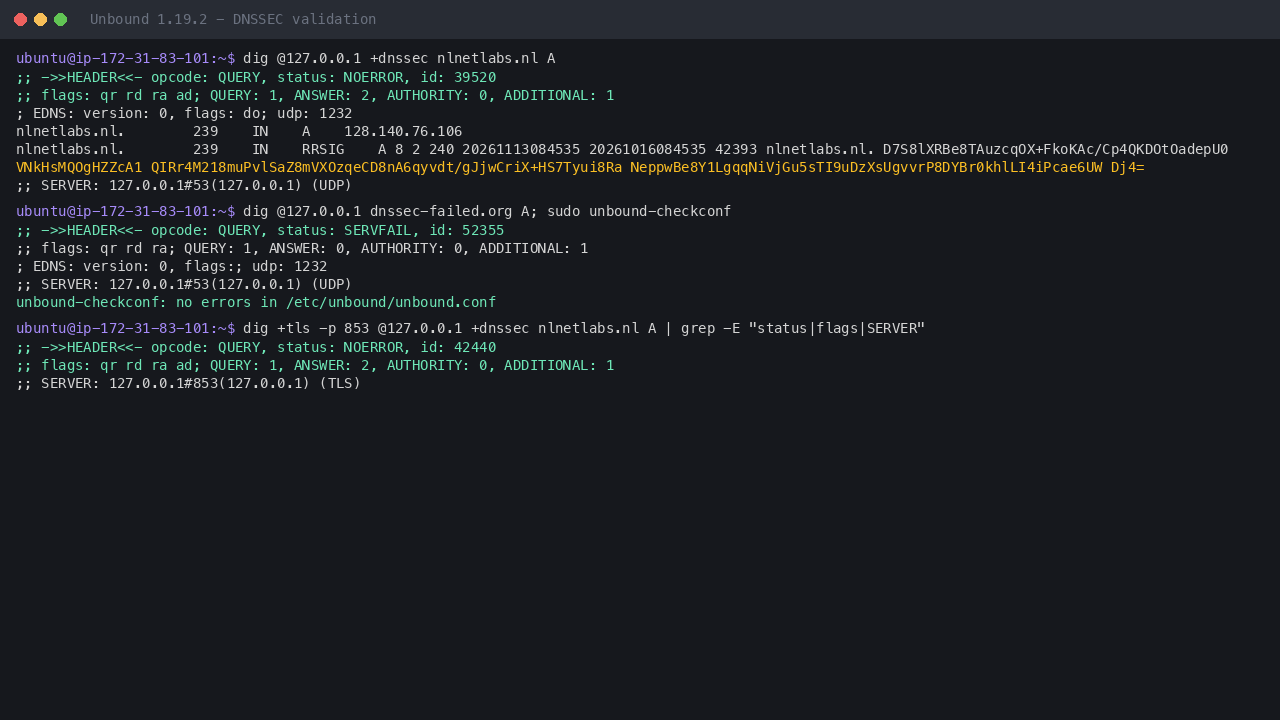Click the signature expiration 20261113084535
Viewport: 1280px width, 720px height.
point(521,149)
